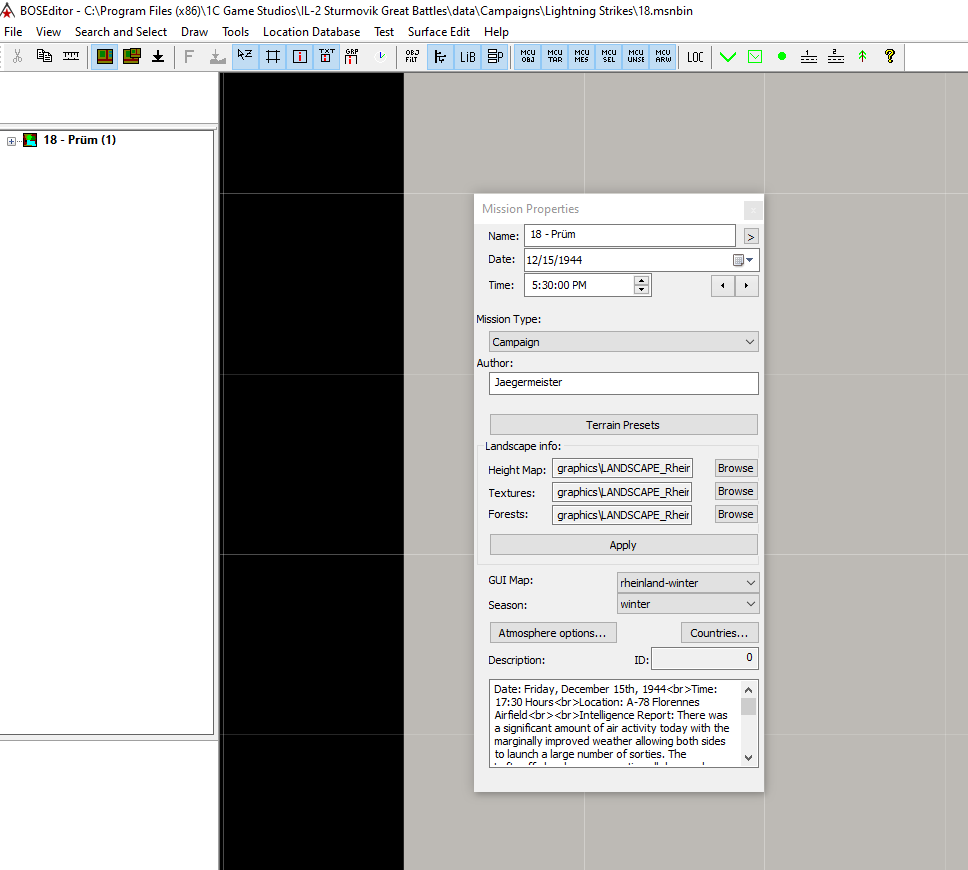Decrease time with the down spinner arrow
The image size is (968, 870).
coord(641,290)
